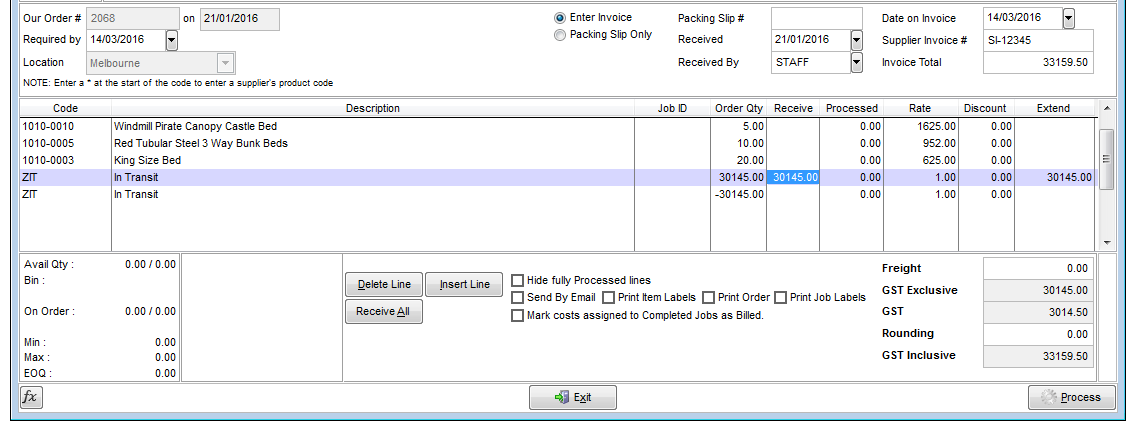Select Enter Invoice radio option
Screen dimensions: 1136x431
pos(560,17)
